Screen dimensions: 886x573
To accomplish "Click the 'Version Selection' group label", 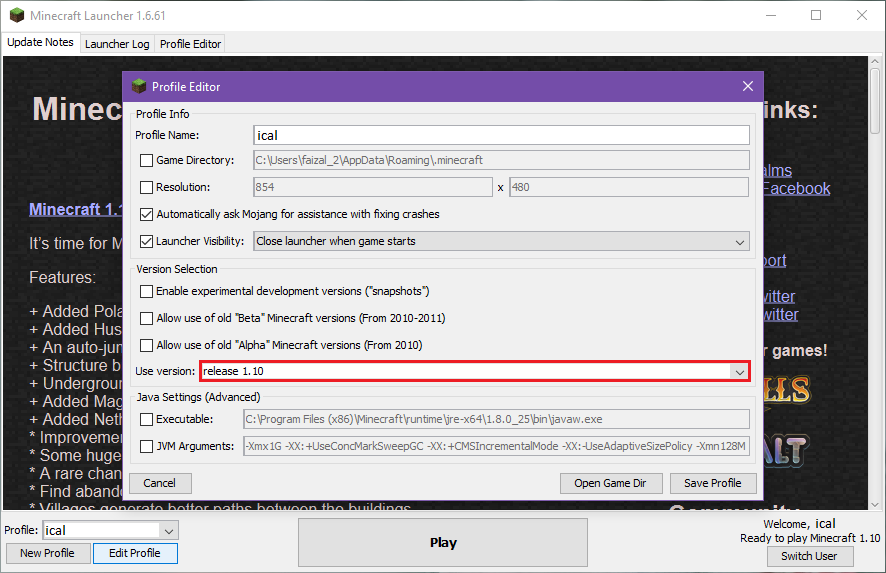I will tap(177, 270).
